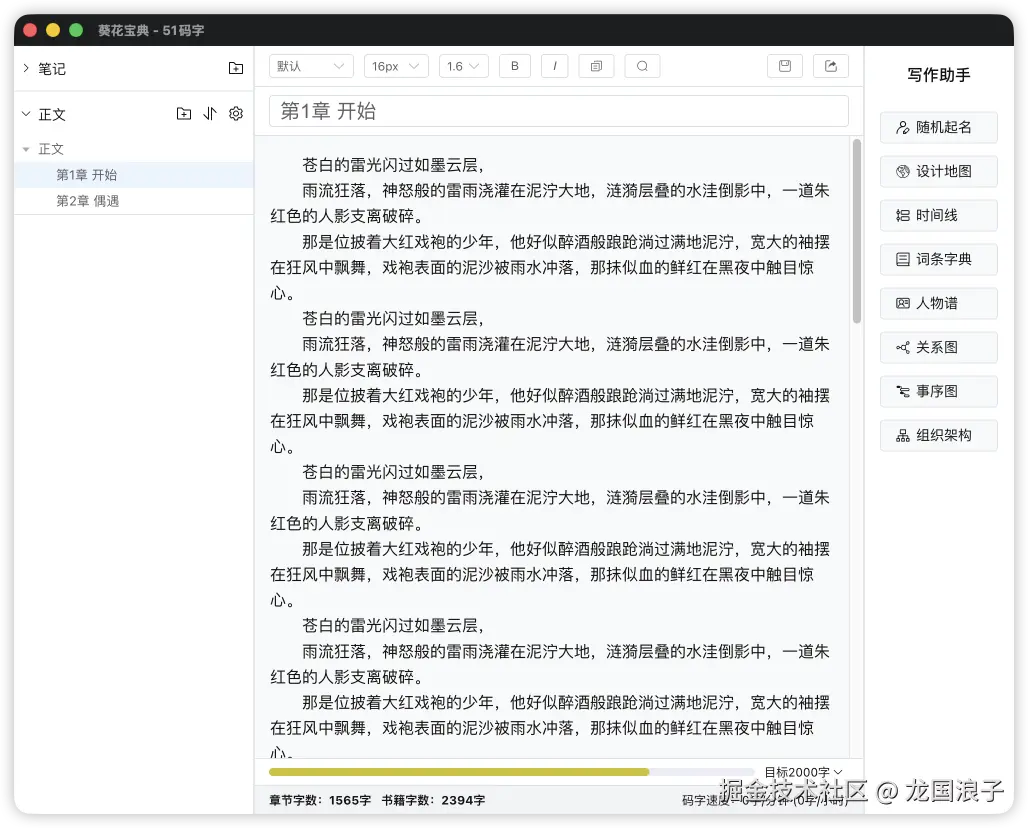Toggle bold formatting with the B button
Screen dimensions: 1028x828
pos(514,65)
